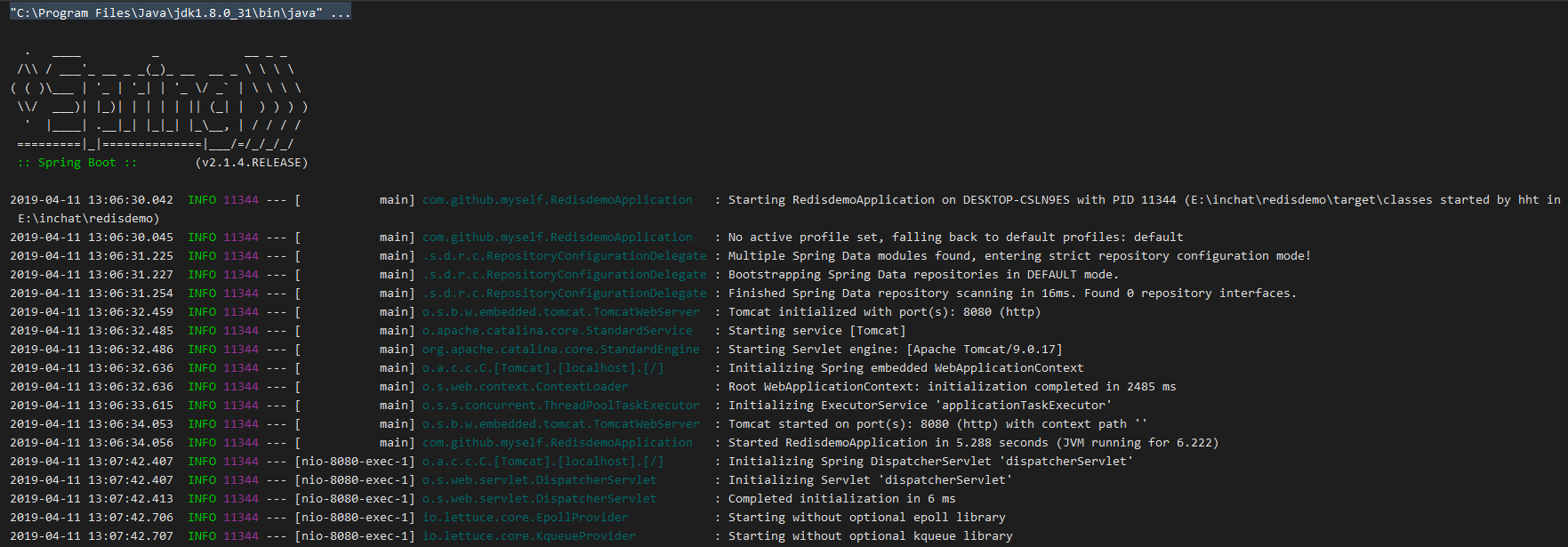Click the 'o.apache.catalina.core.StandardService' logger name
The height and width of the screenshot is (547, 1568).
[x=558, y=331]
